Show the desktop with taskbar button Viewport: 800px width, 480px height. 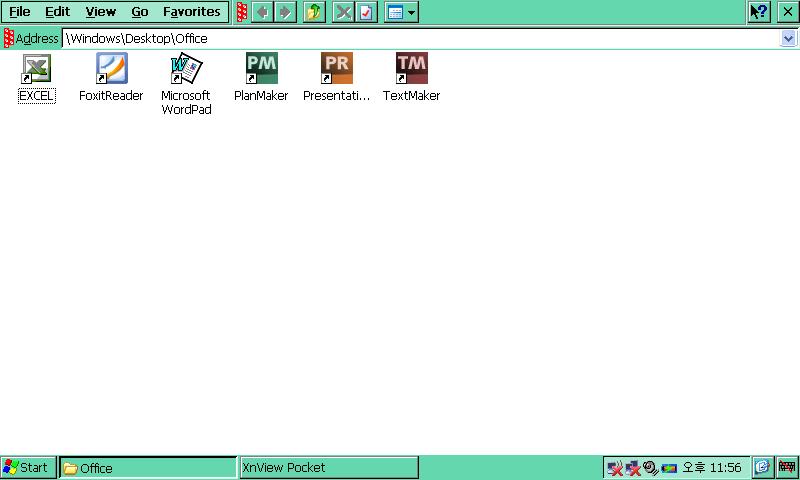tap(762, 467)
